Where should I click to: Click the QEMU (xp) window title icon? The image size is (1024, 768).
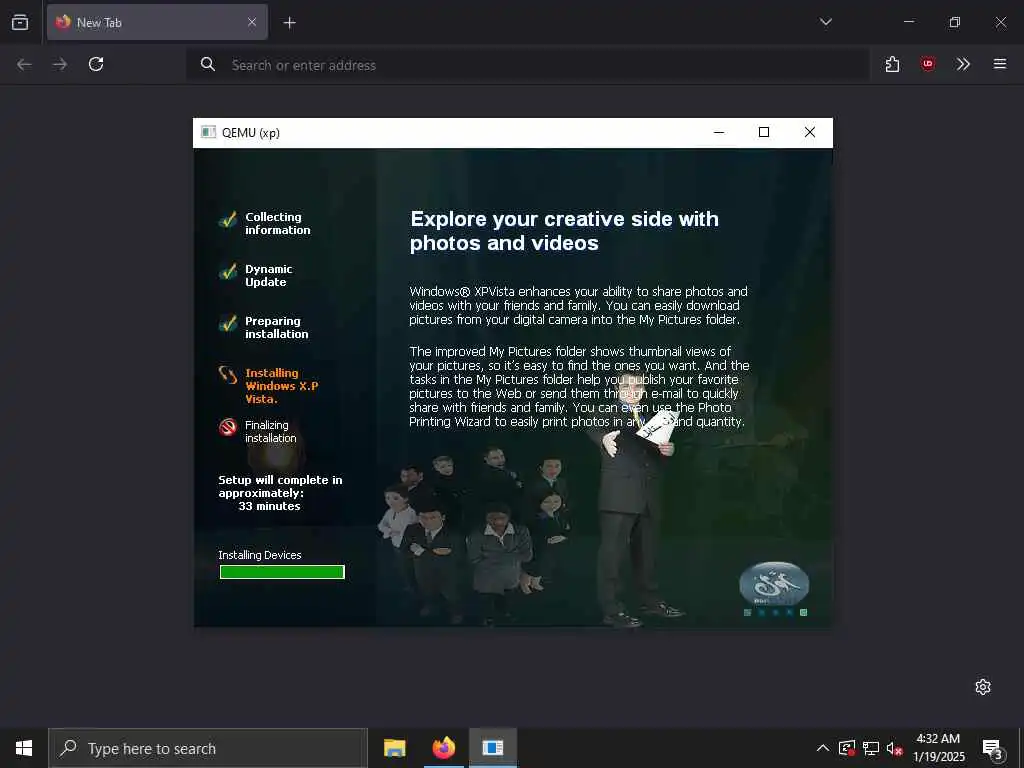pos(208,133)
